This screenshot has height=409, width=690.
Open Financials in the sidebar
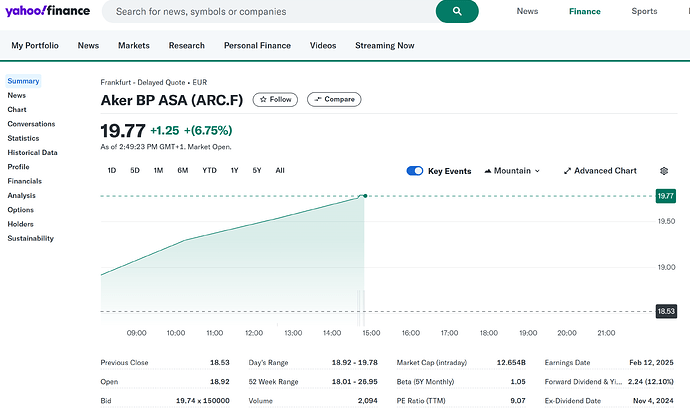[x=25, y=181]
